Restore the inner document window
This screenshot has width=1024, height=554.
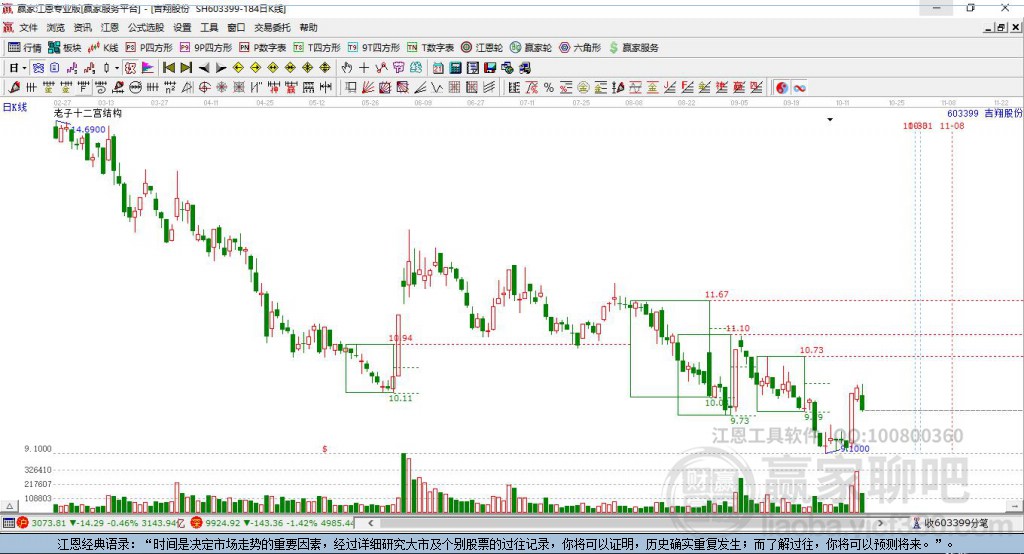tap(1001, 27)
